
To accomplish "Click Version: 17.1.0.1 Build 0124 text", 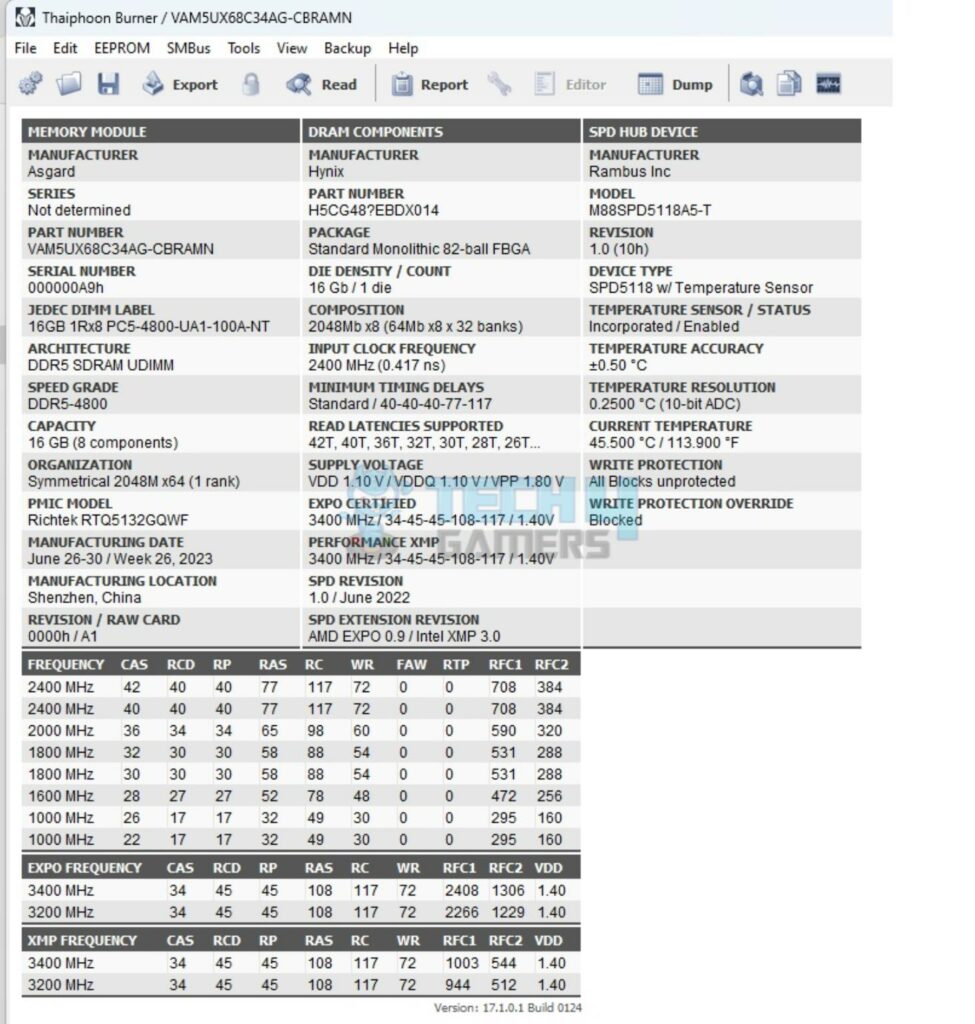I will [x=507, y=1008].
